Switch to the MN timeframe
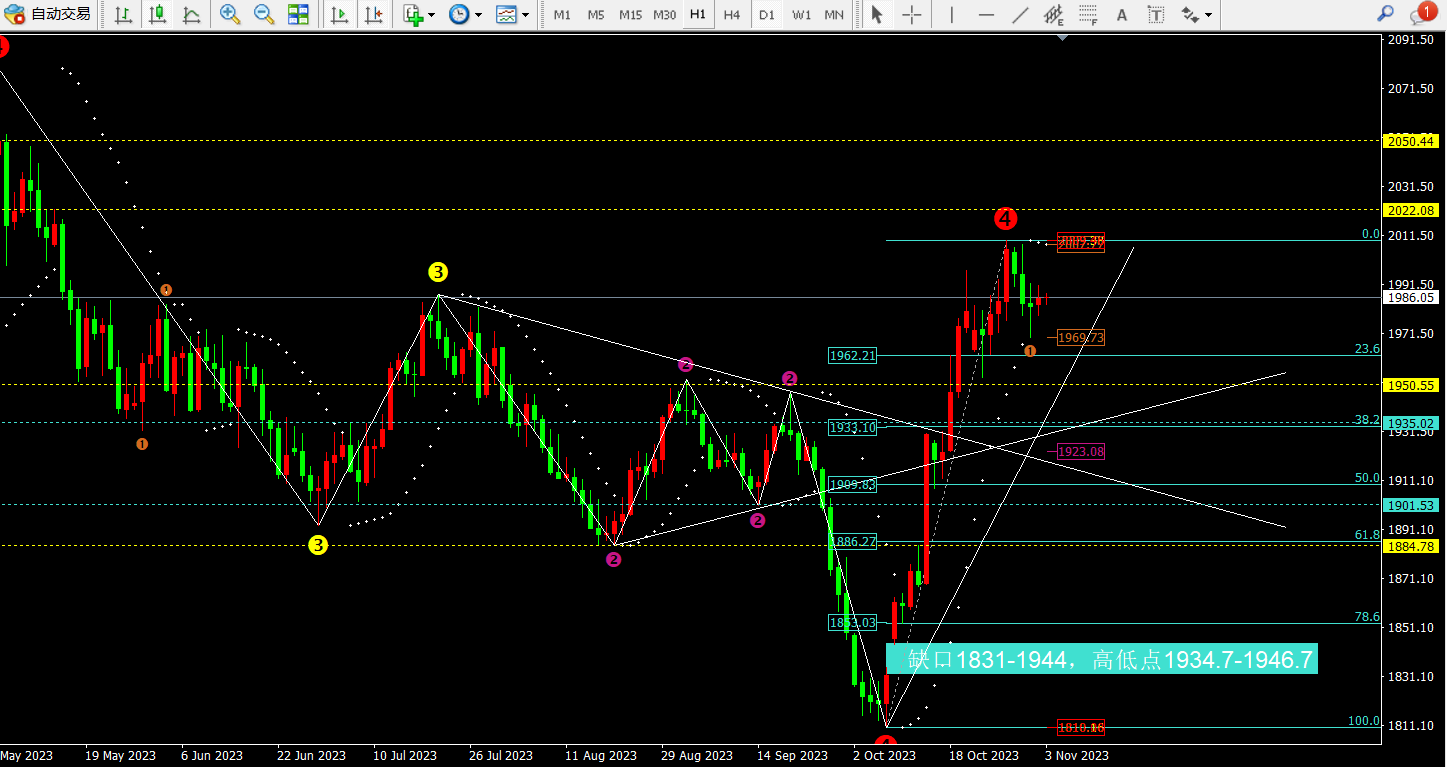 click(834, 14)
